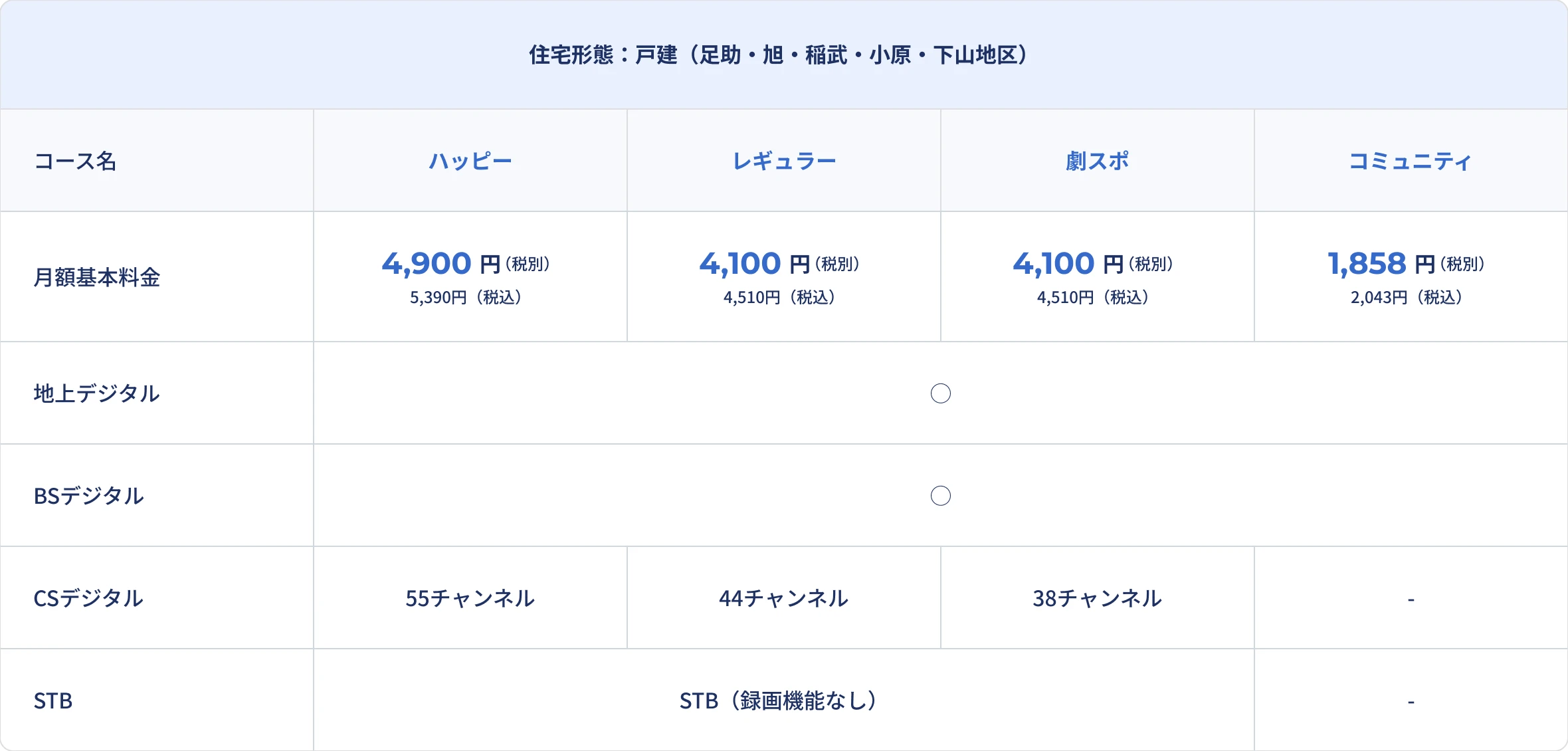Click the 月額基本料金 row label
The height and width of the screenshot is (751, 1568).
coord(97,277)
